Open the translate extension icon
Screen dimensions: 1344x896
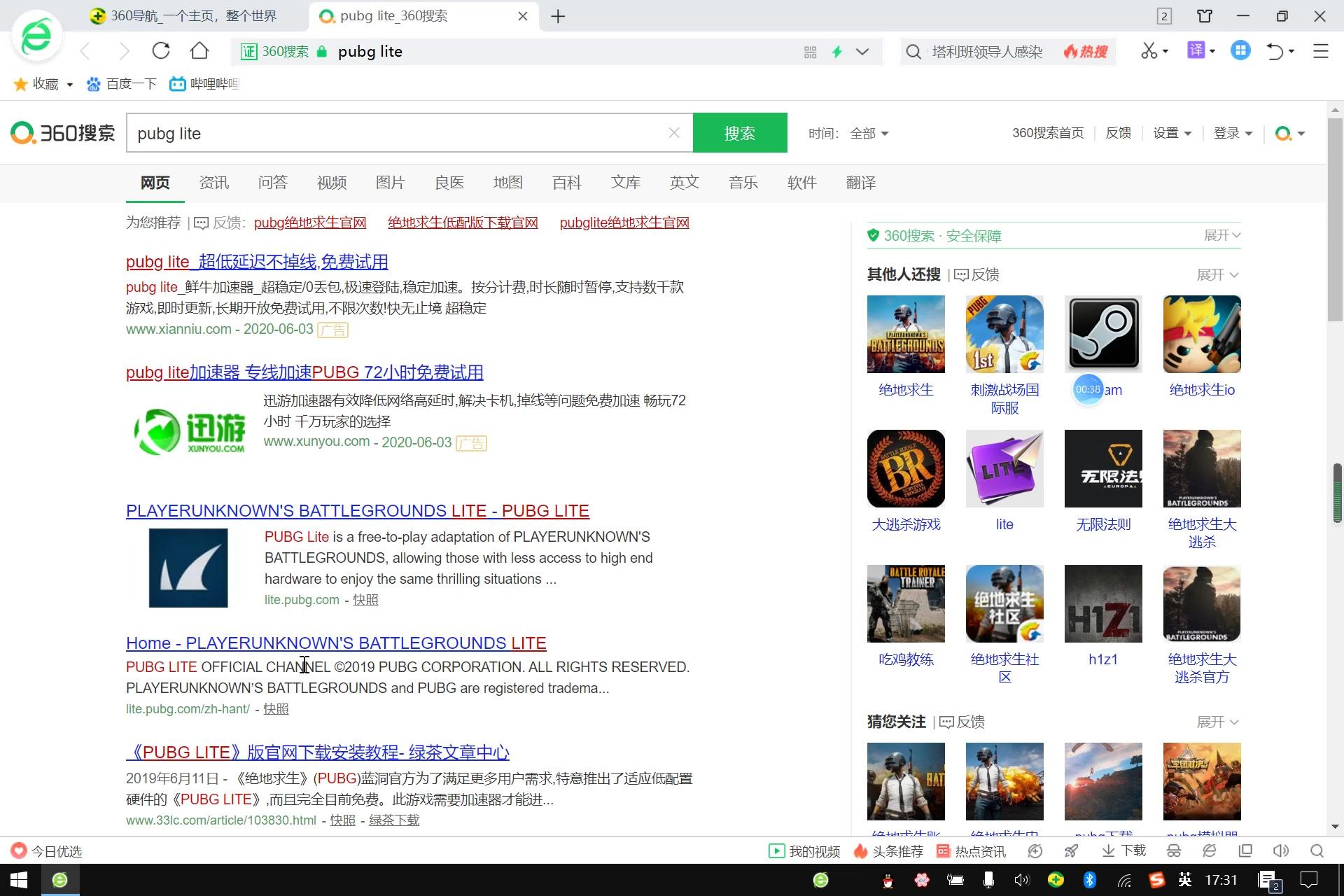[1196, 50]
